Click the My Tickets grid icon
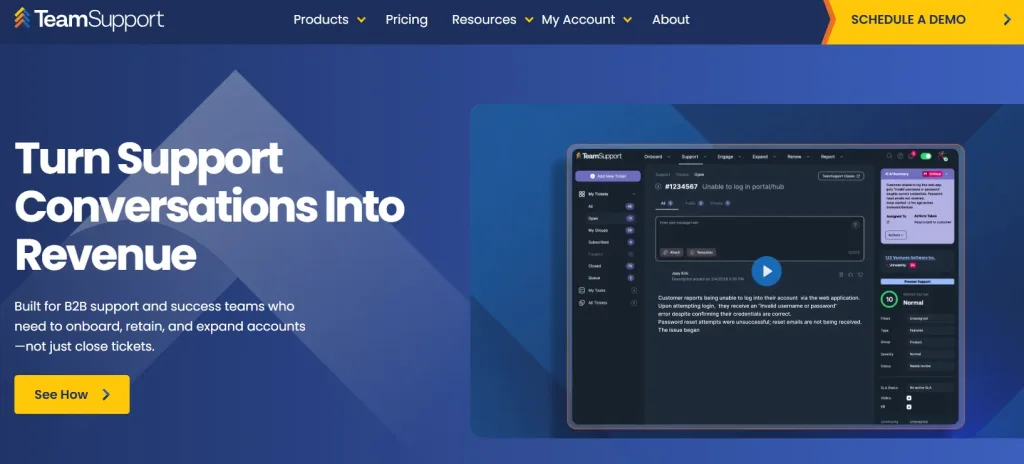1024x464 pixels. click(581, 194)
